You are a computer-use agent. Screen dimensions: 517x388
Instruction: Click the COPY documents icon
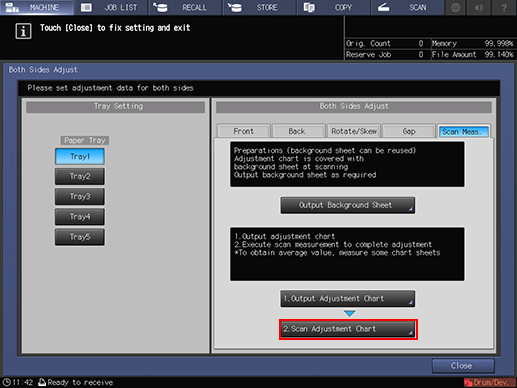309,7
